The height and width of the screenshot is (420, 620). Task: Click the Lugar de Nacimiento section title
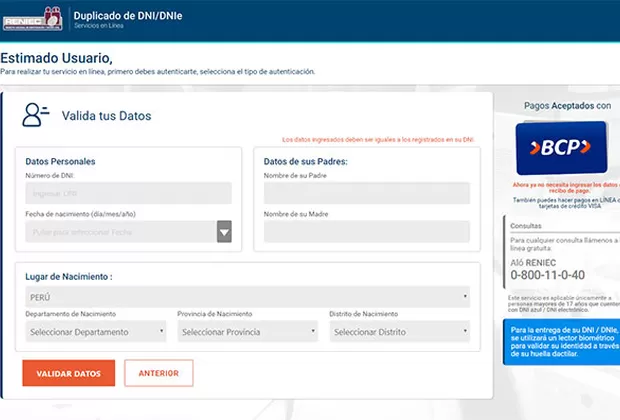(x=69, y=276)
